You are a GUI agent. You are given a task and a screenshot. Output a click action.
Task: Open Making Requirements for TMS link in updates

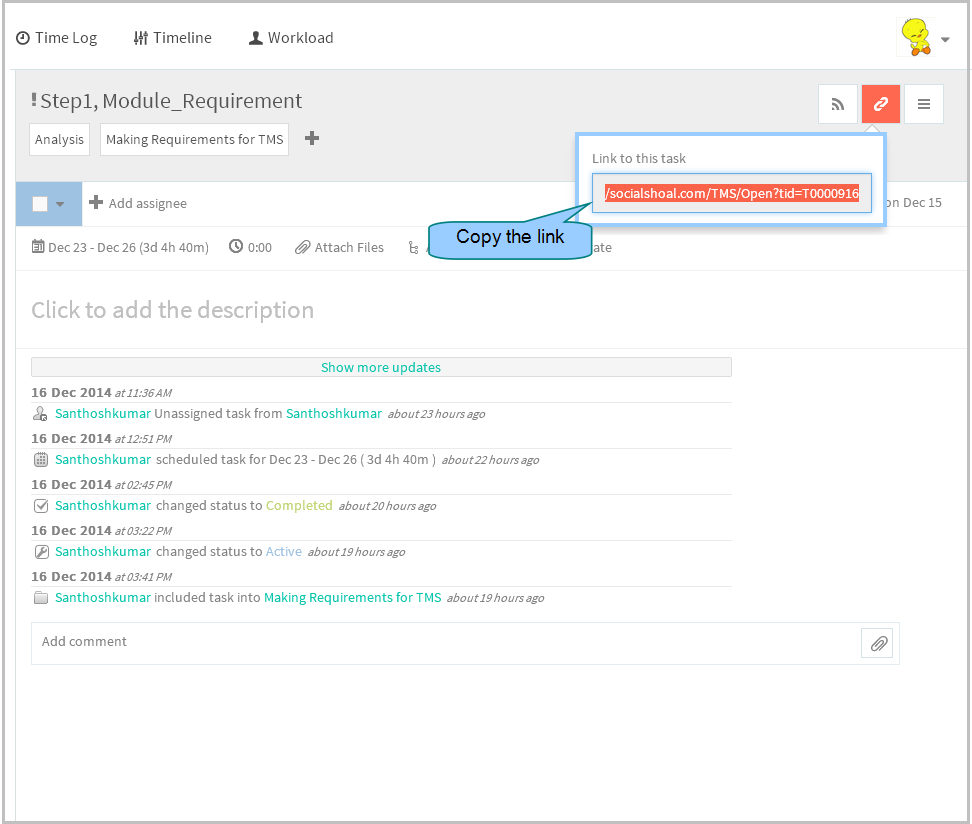[x=353, y=598]
